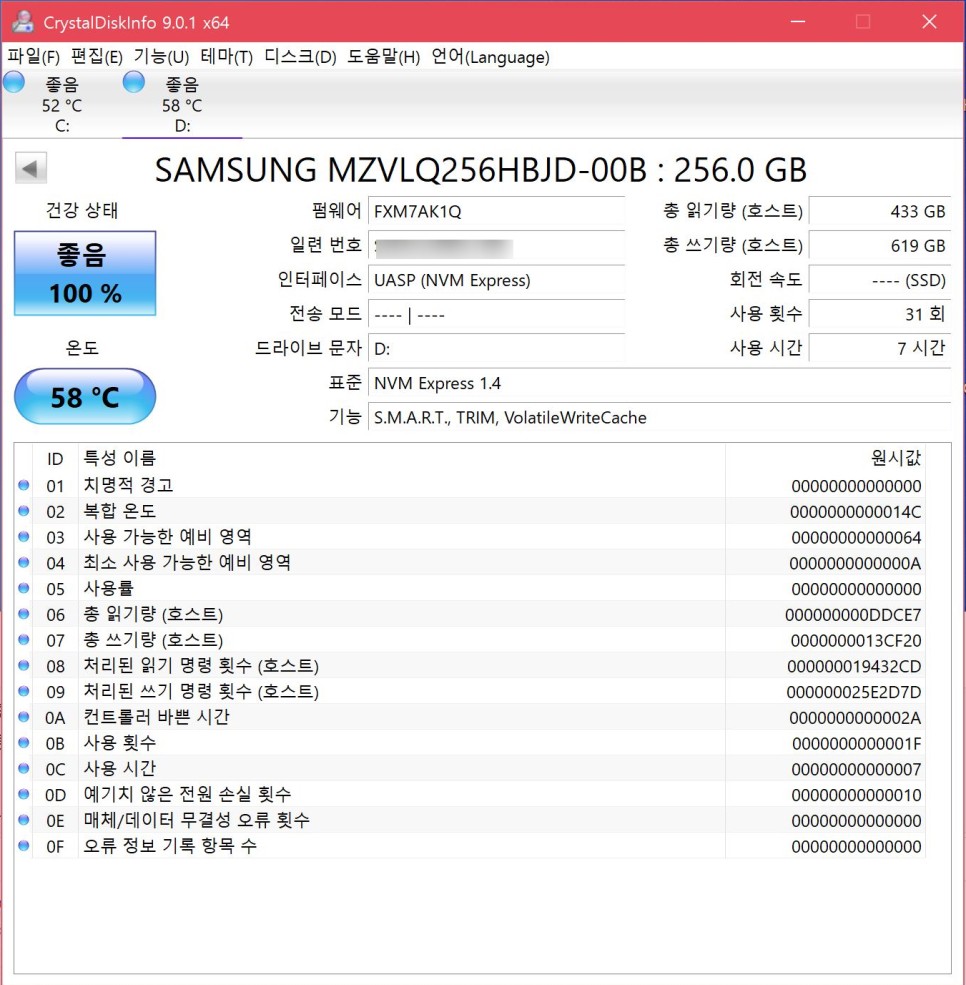Click status dot for attribute 05 사용률
The height and width of the screenshot is (985, 966).
[x=24, y=588]
